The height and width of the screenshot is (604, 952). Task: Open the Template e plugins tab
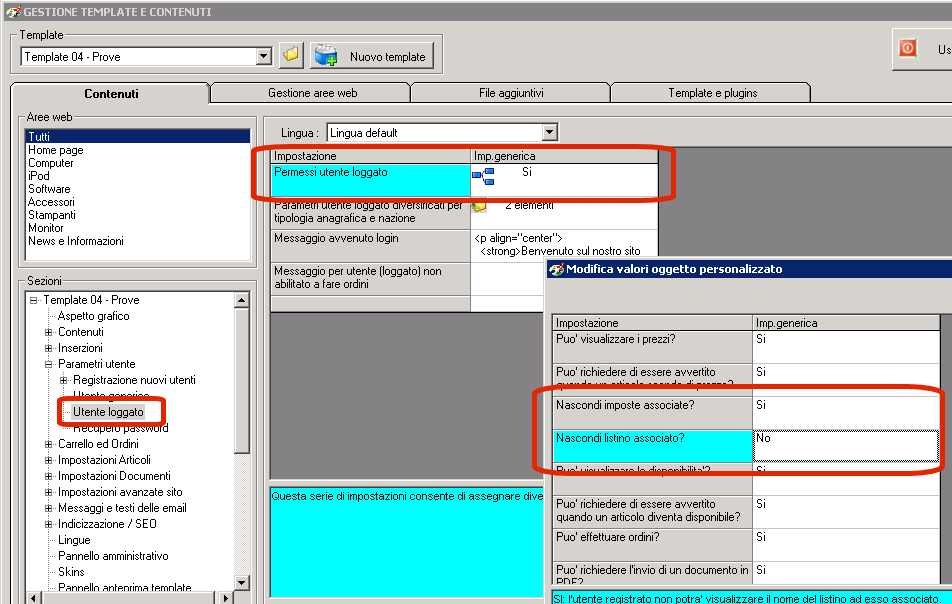(x=712, y=93)
